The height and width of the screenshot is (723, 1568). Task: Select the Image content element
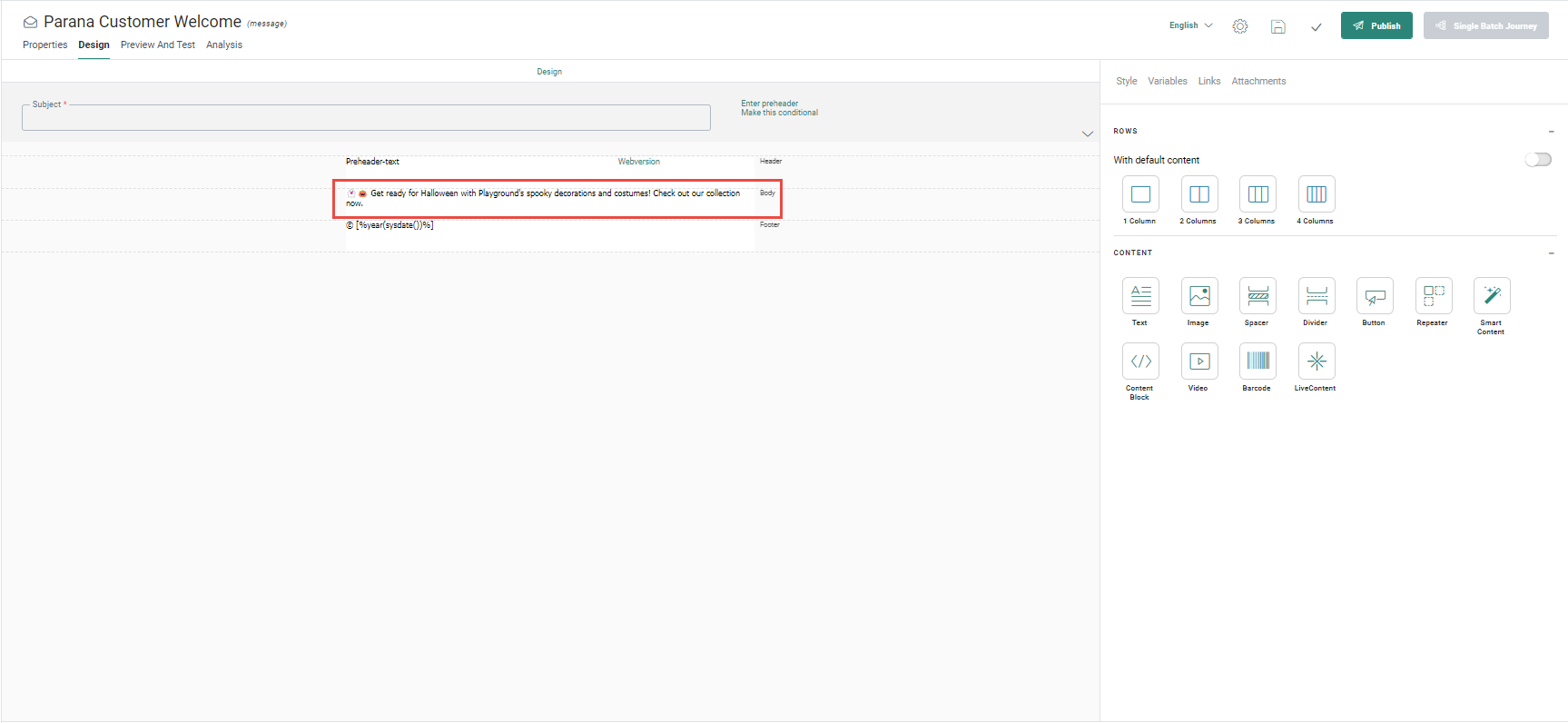click(x=1199, y=296)
